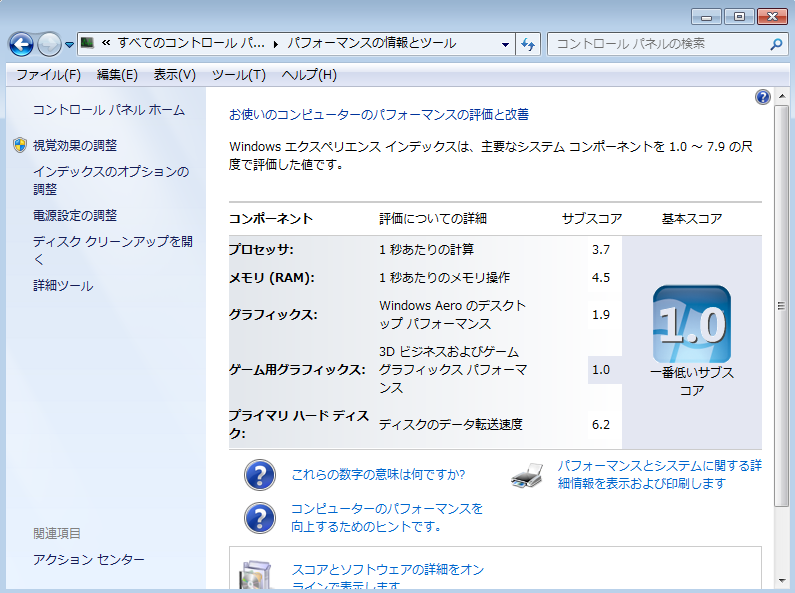Click the コンポーネント column header
795x593 pixels.
click(271, 219)
